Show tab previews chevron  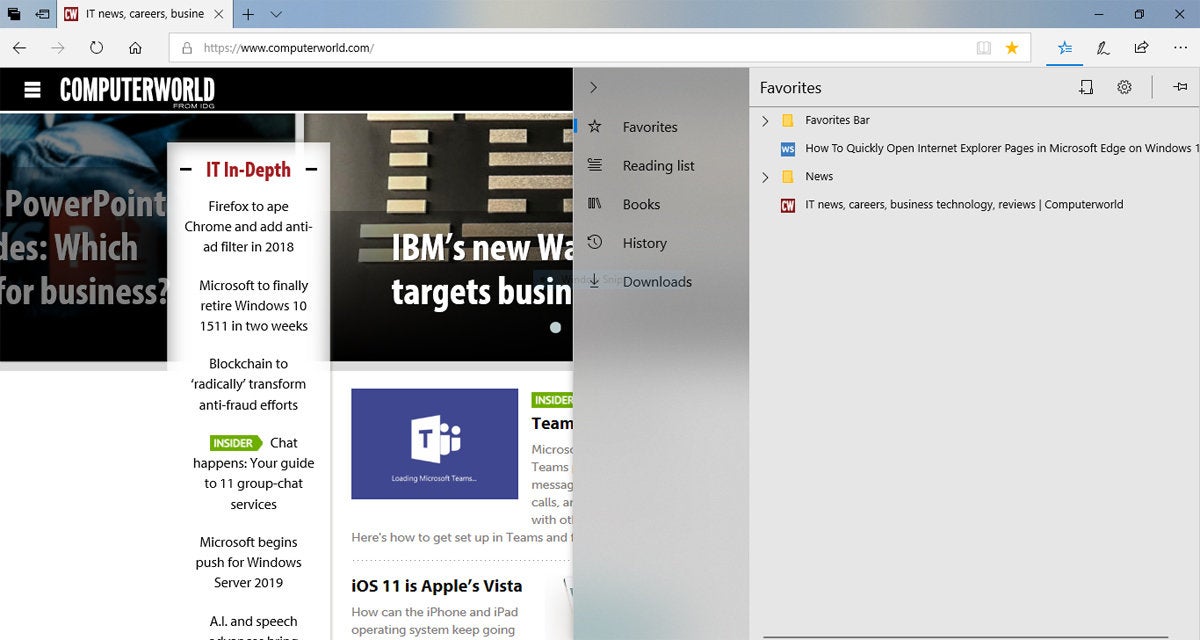[277, 14]
